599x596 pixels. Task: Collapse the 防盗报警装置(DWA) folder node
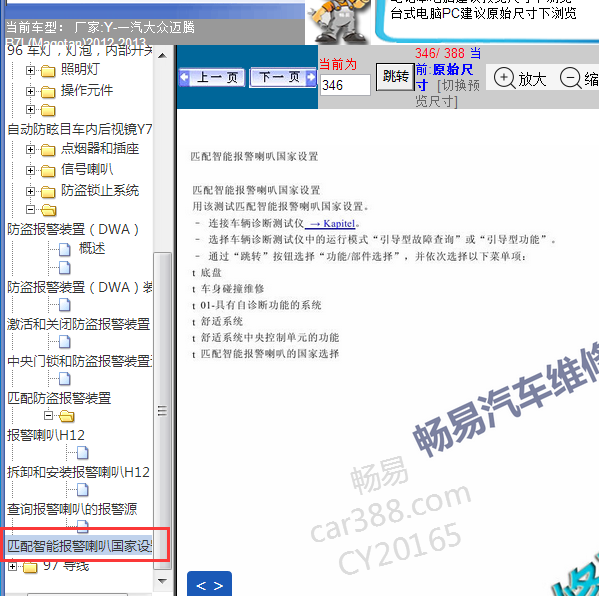tap(30, 209)
